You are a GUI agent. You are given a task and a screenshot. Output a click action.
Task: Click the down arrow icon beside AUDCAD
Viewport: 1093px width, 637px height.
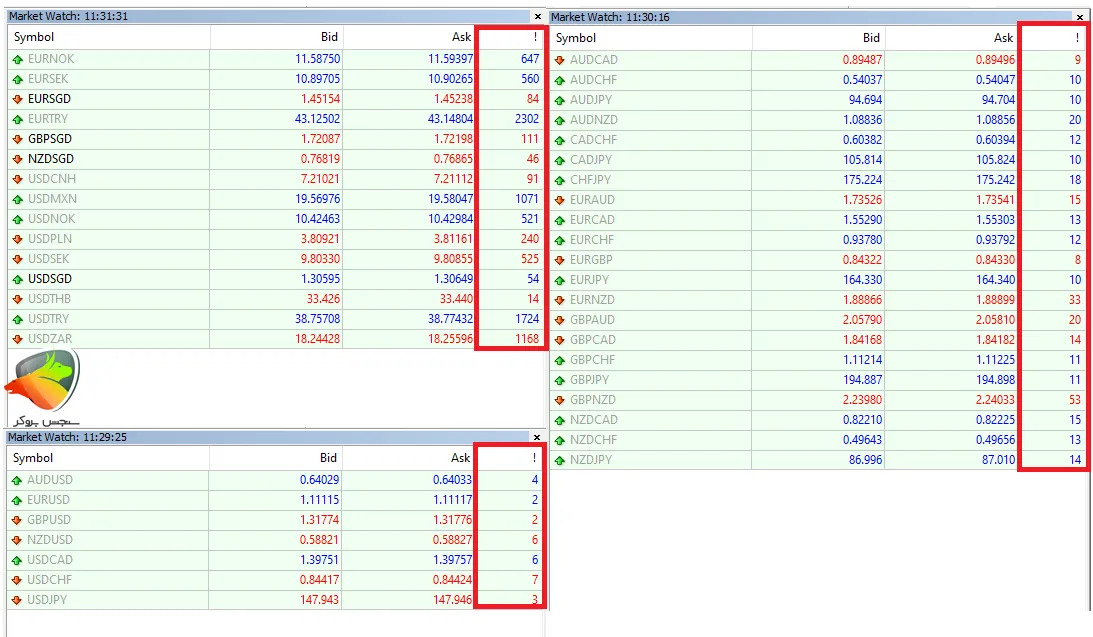(x=559, y=60)
